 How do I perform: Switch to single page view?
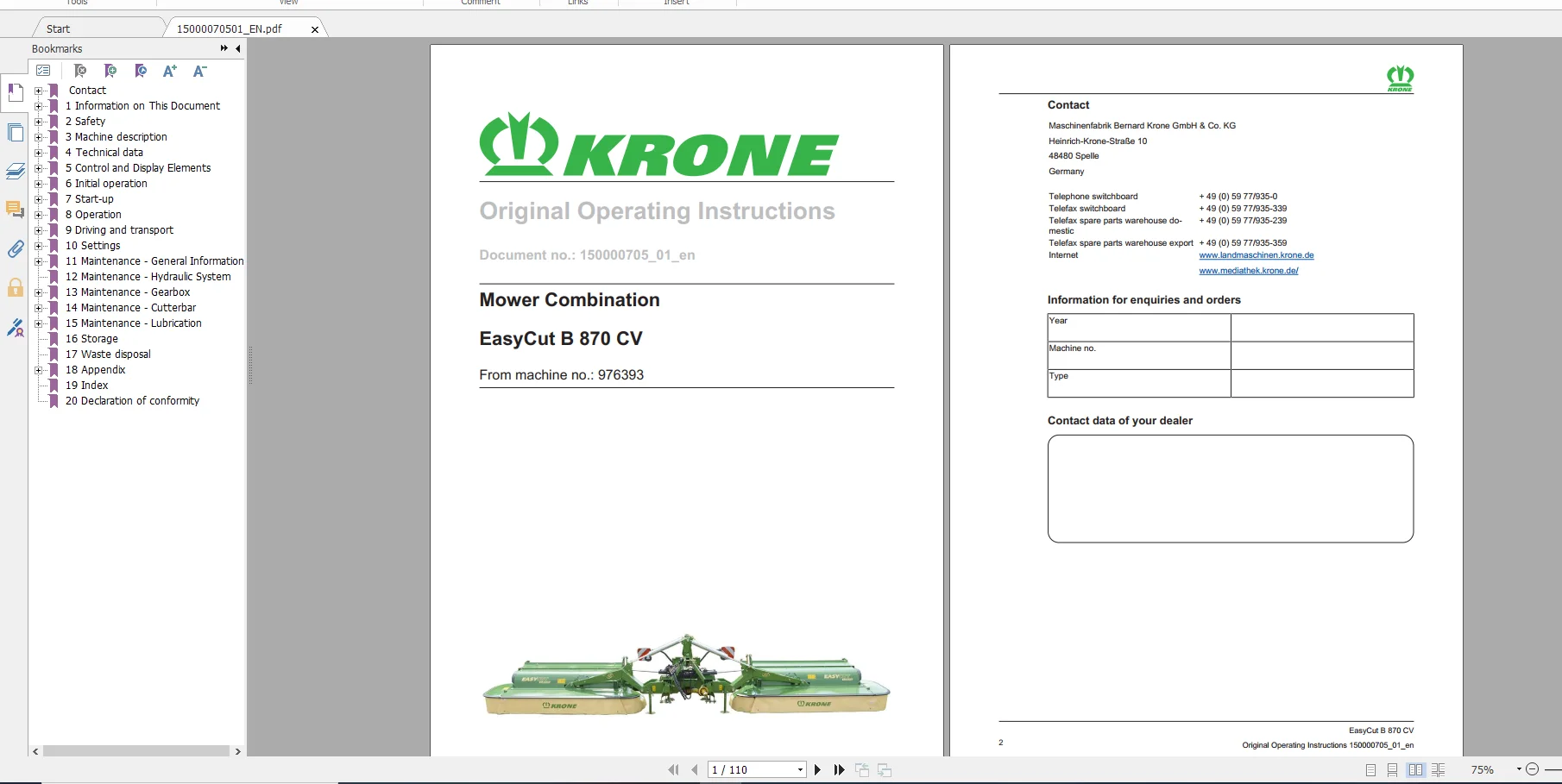(x=1370, y=769)
